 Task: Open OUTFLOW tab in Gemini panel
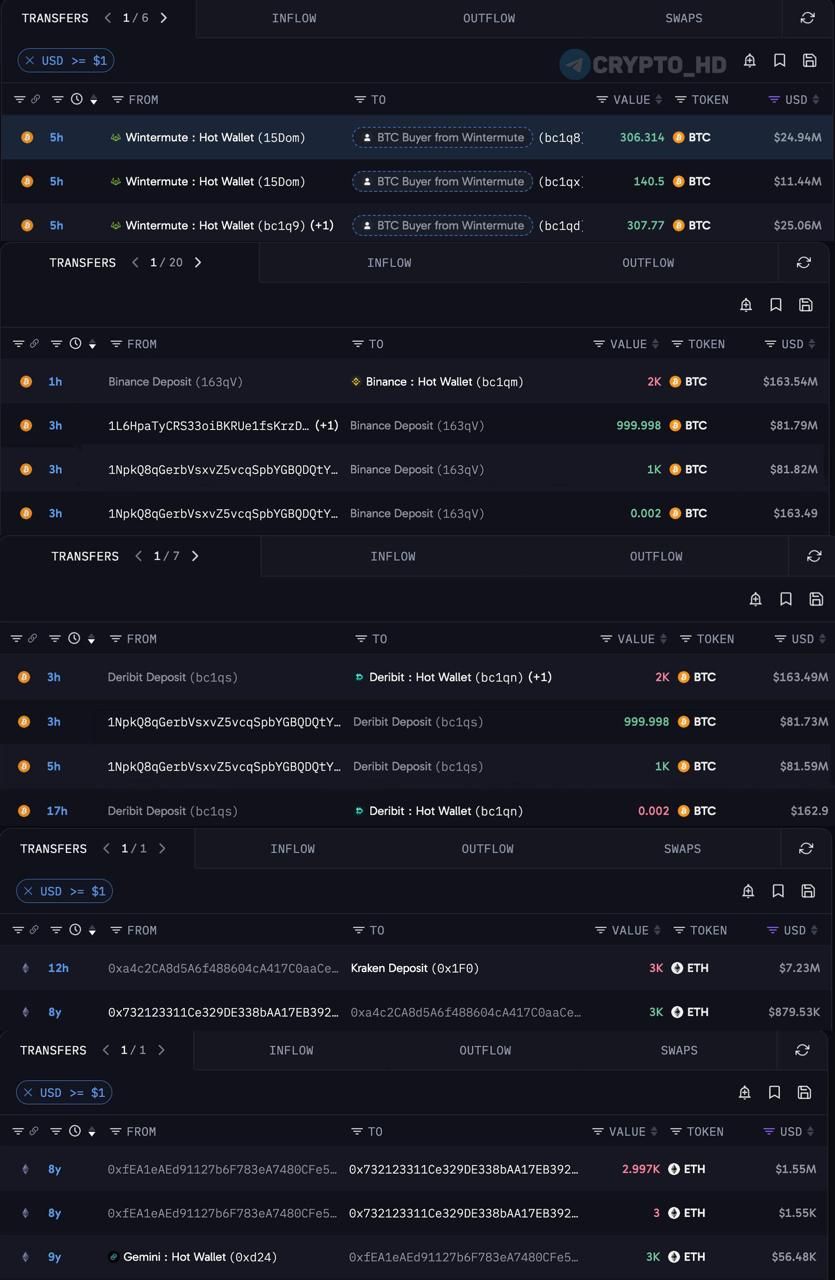[x=485, y=1050]
